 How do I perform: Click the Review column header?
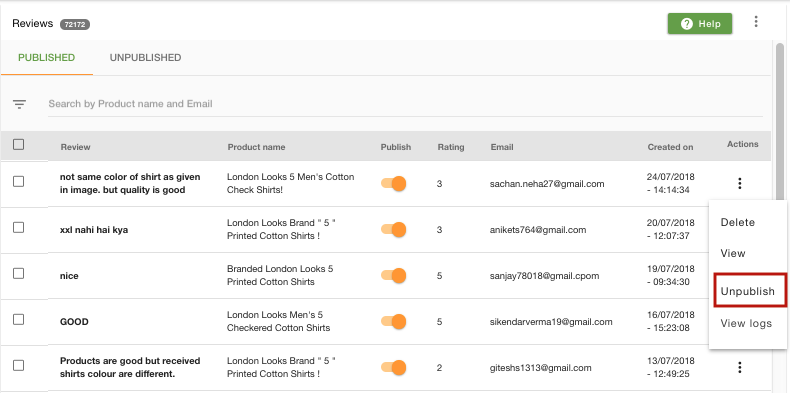point(76,147)
